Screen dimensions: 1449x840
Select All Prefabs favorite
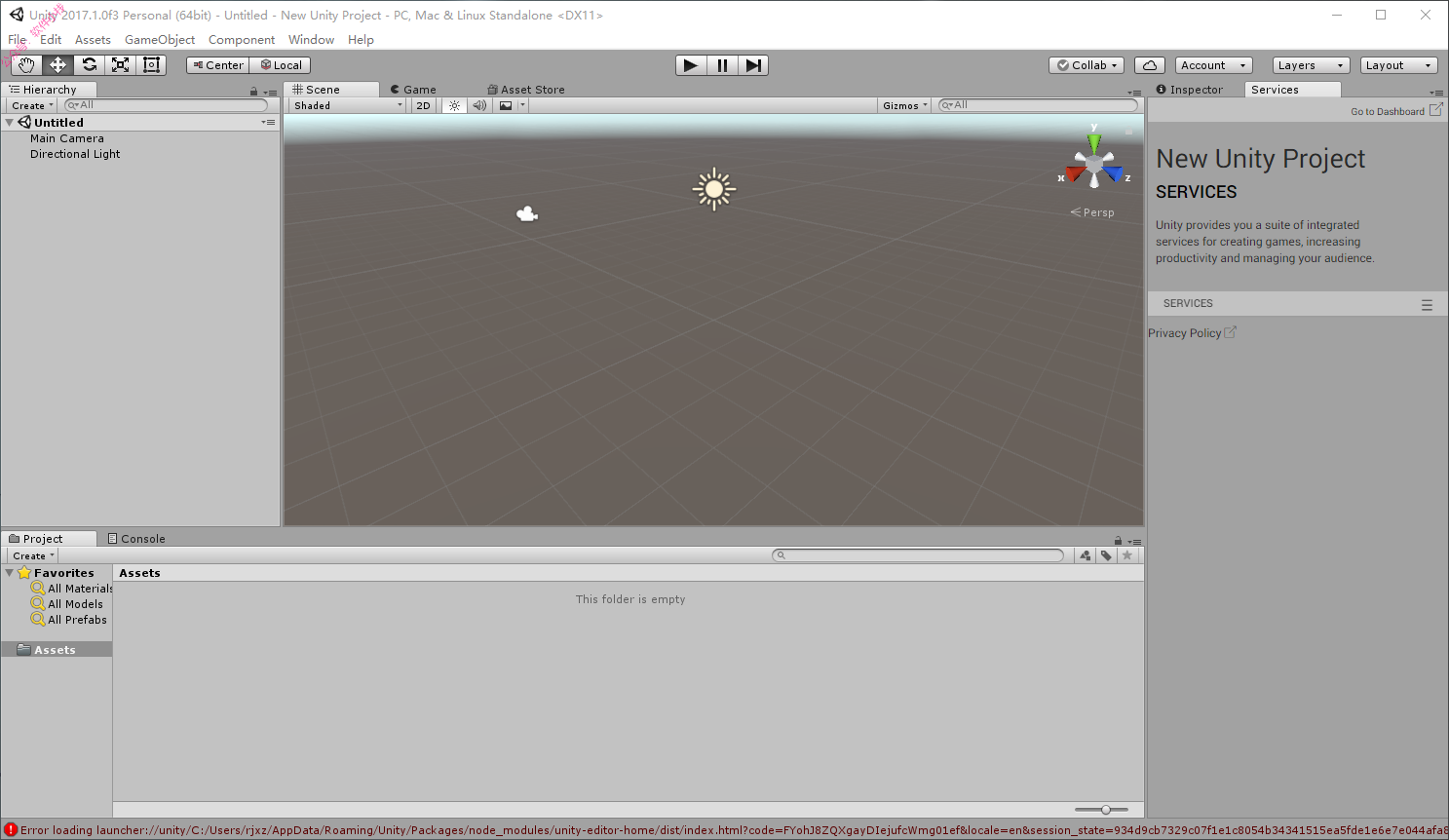pyautogui.click(x=69, y=620)
